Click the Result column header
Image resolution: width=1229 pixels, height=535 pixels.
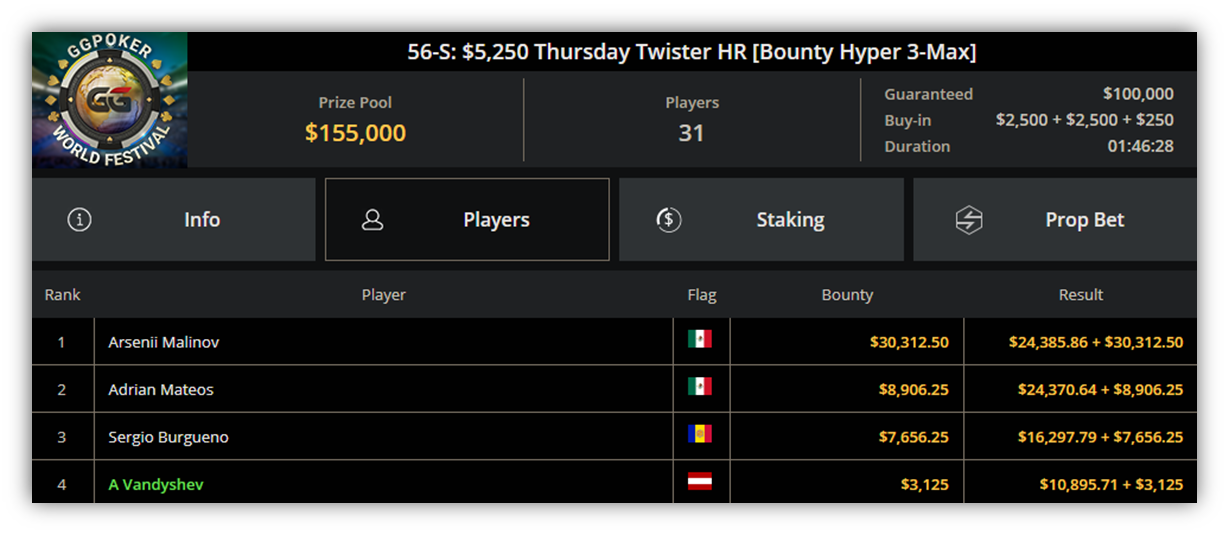click(1081, 295)
